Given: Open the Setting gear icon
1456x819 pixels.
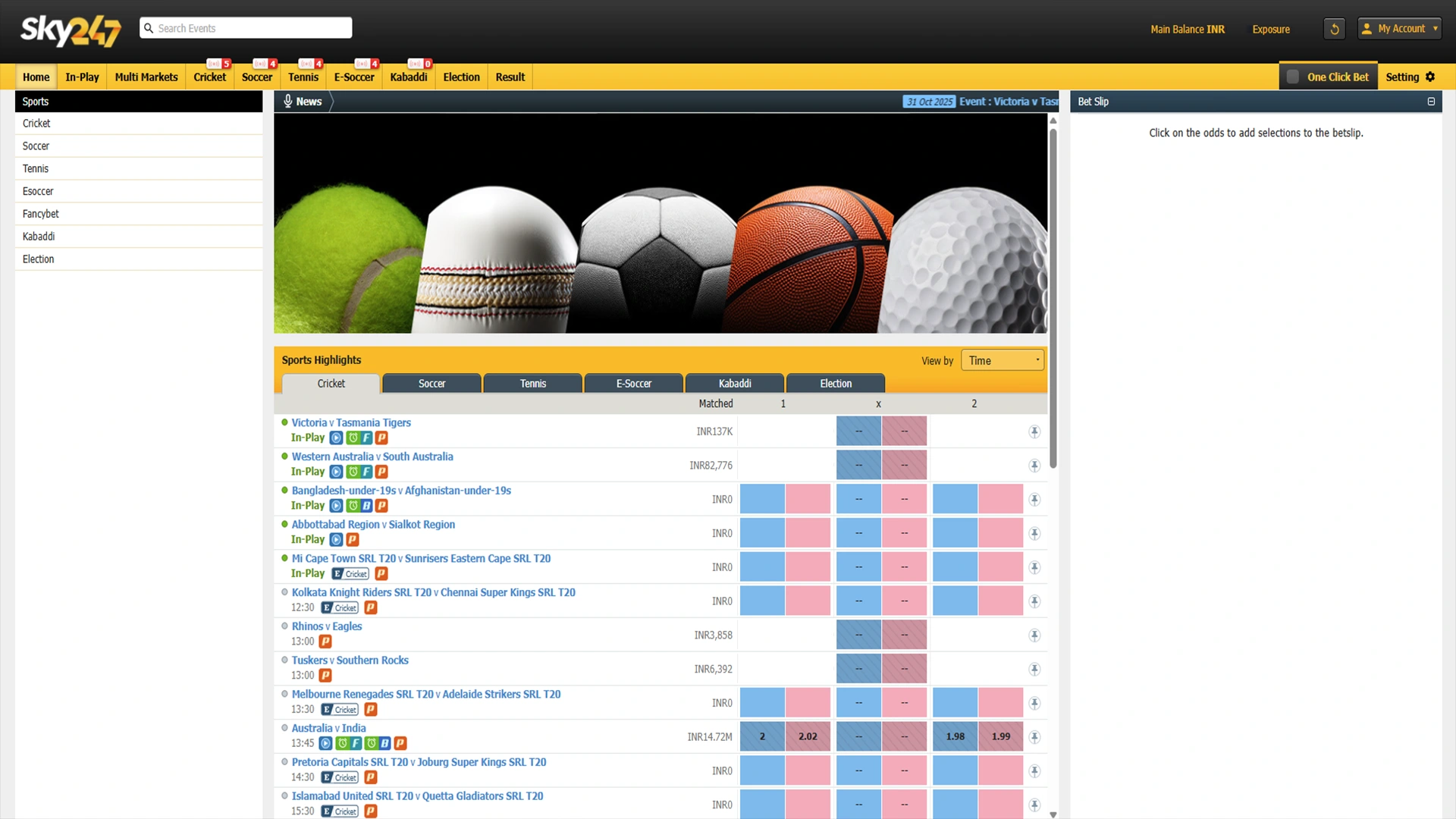Looking at the screenshot, I should (x=1432, y=77).
